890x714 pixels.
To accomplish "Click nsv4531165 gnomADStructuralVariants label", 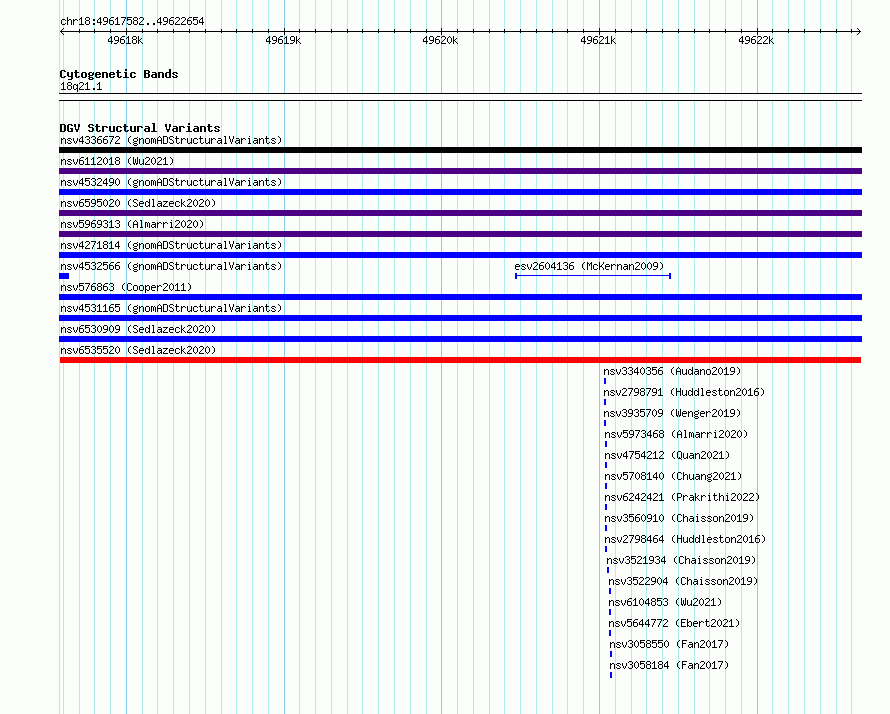I will tap(171, 308).
